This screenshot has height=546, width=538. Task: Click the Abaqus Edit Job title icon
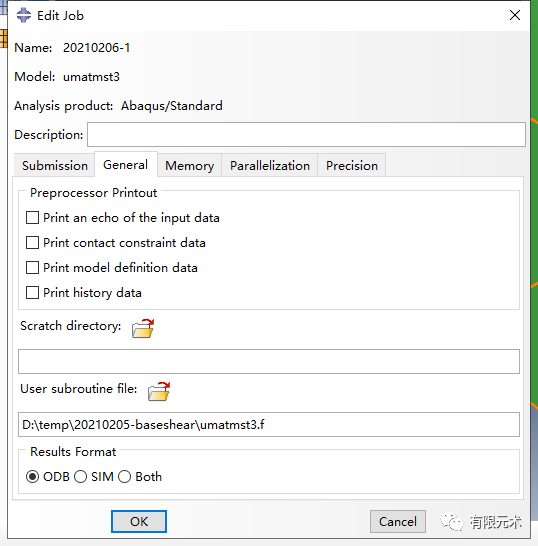click(24, 15)
